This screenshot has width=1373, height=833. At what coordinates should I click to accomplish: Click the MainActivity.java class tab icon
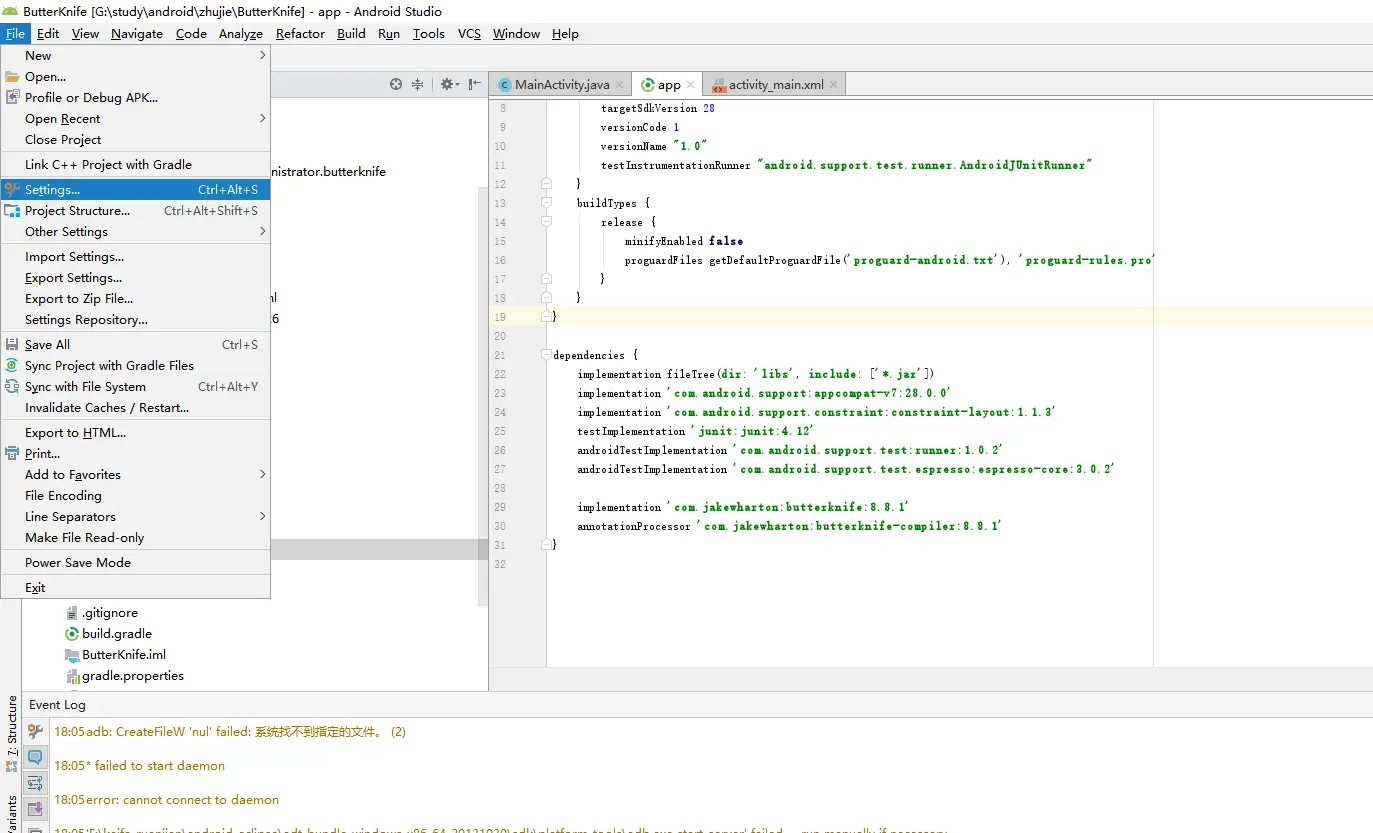[x=505, y=85]
